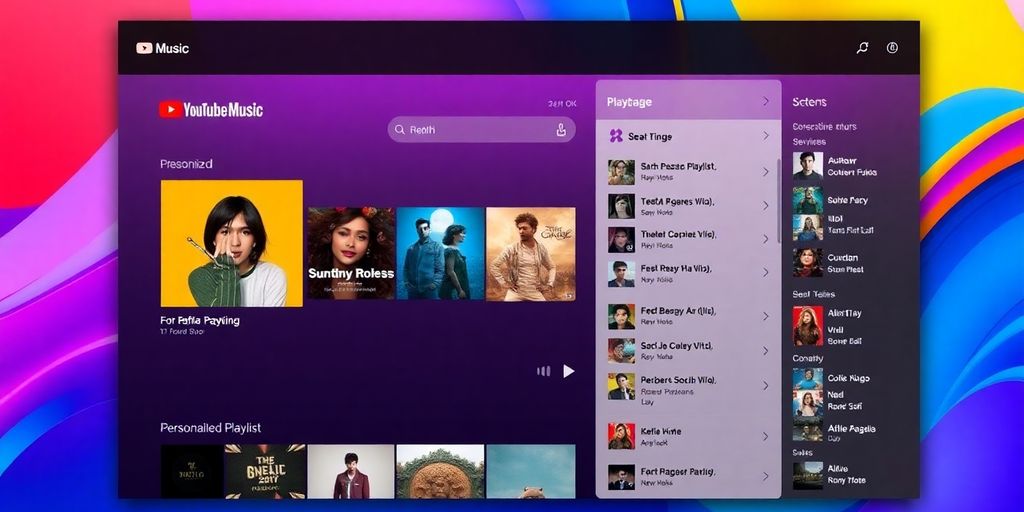Open the yellow-background featured album thumbnail
This screenshot has height=512, width=1024.
232,243
